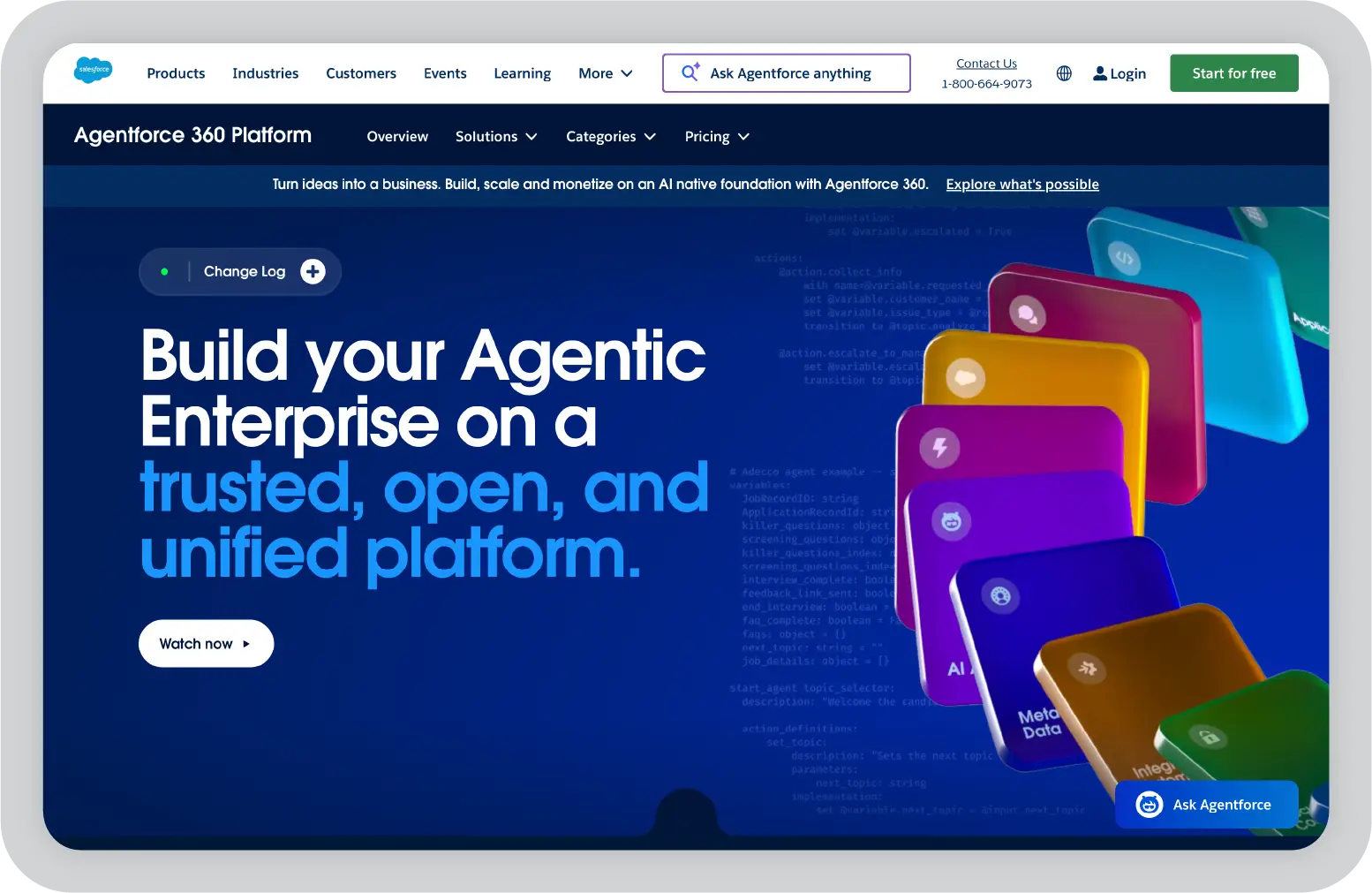Follow the Explore what's possible link
The image size is (1372, 893).
click(x=1022, y=184)
